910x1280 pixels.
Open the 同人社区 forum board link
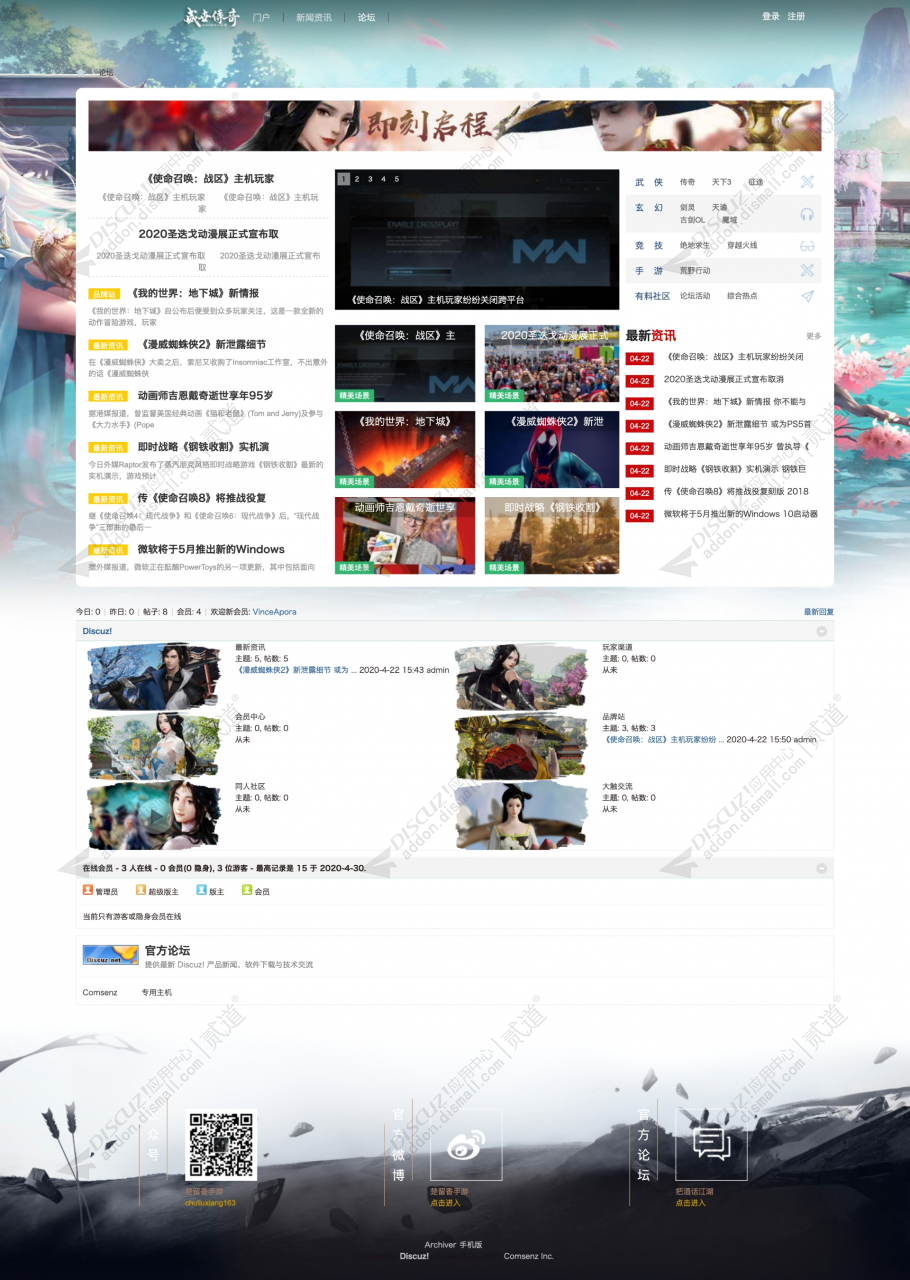(250, 786)
